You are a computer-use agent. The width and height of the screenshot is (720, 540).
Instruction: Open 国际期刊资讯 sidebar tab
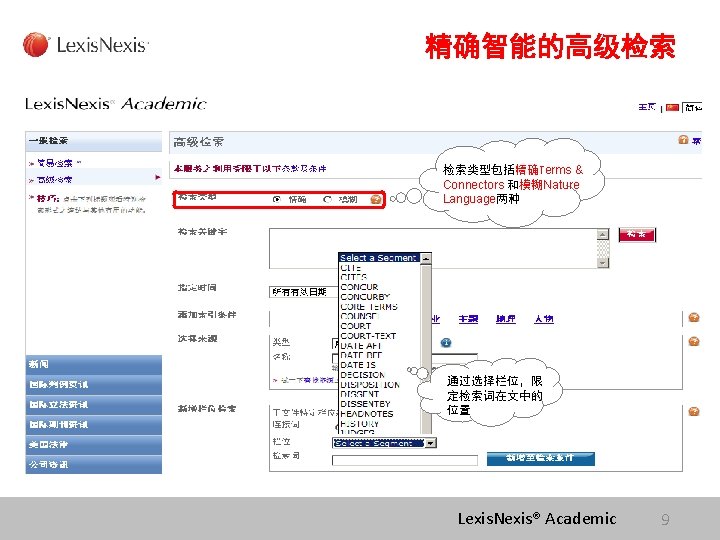pyautogui.click(x=94, y=424)
